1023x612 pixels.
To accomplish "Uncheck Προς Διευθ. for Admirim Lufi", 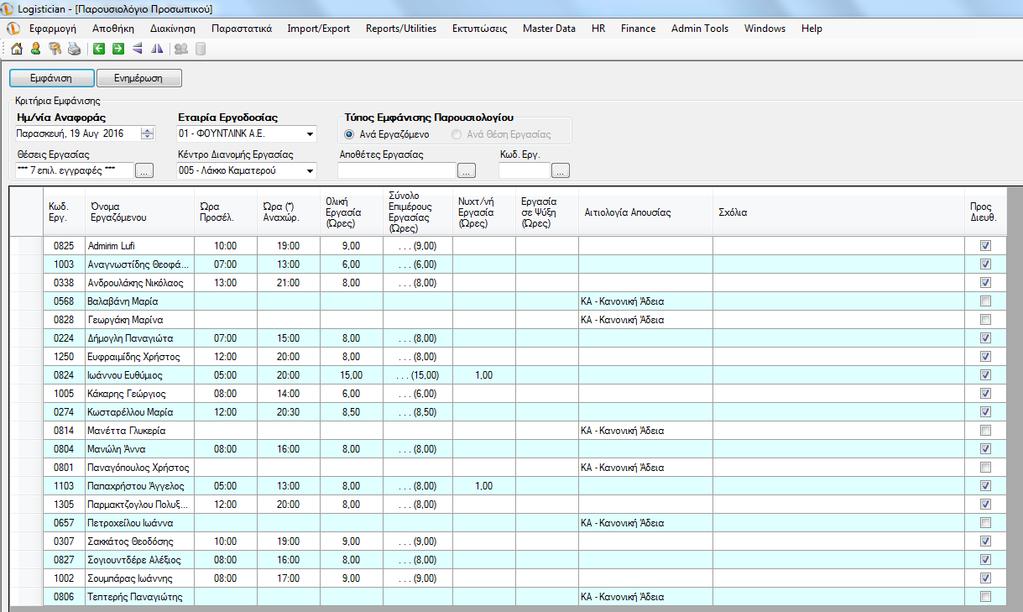I will [x=985, y=246].
